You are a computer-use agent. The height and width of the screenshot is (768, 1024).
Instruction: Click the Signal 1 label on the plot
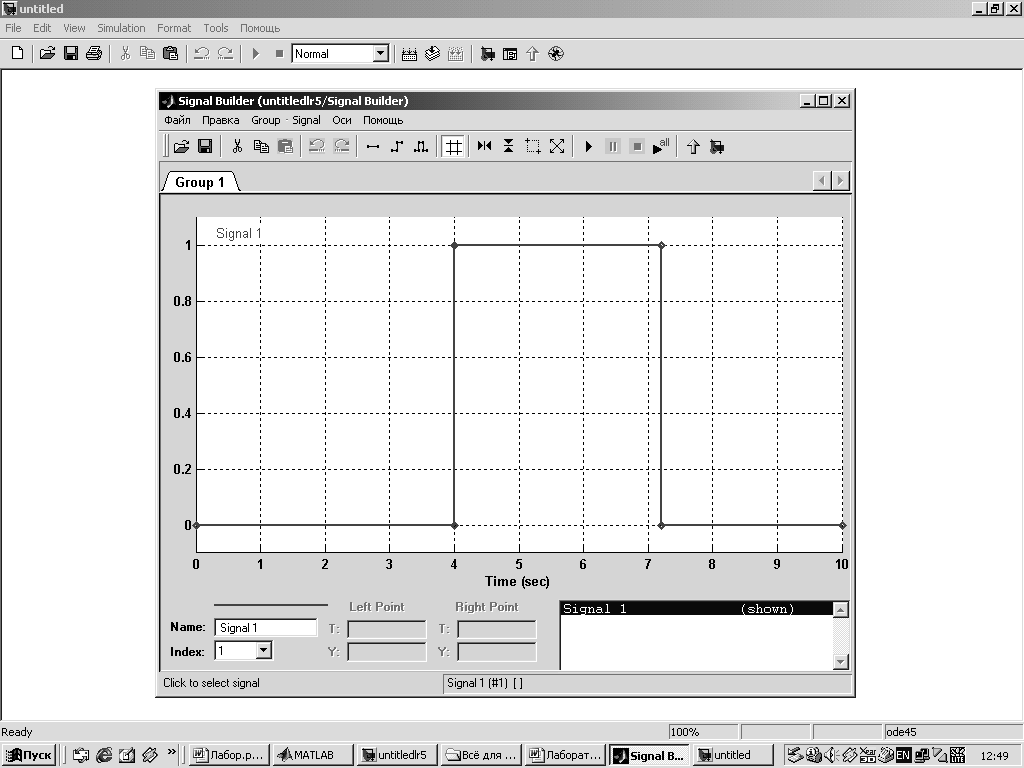pyautogui.click(x=238, y=233)
